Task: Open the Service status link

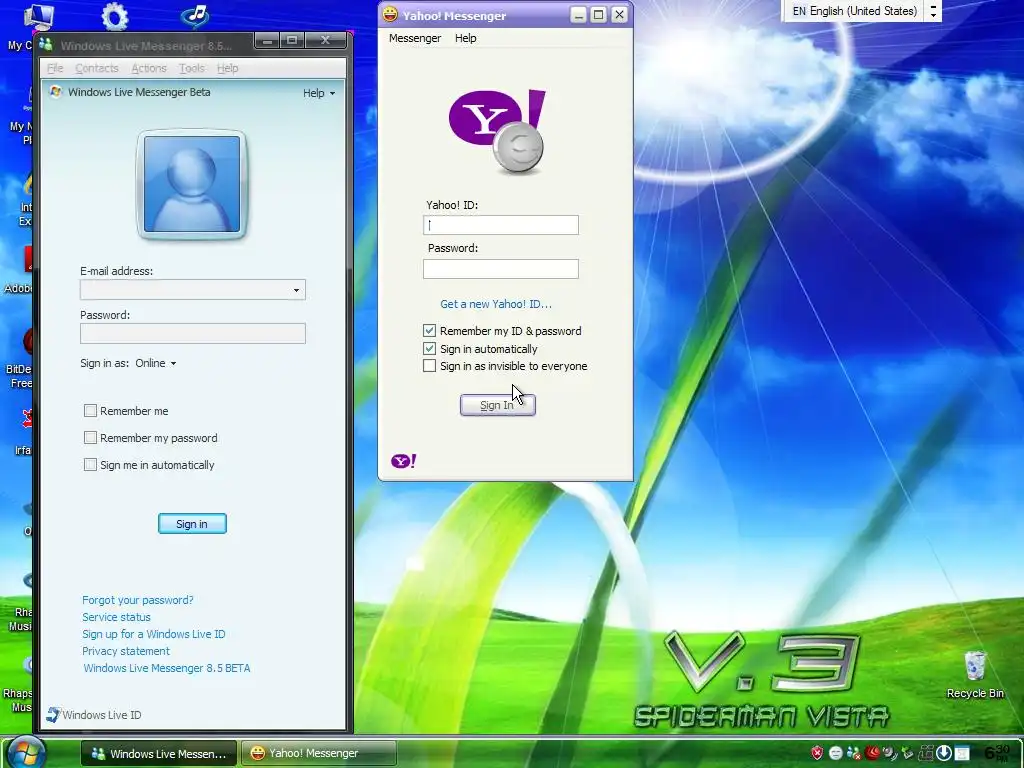Action: point(116,616)
